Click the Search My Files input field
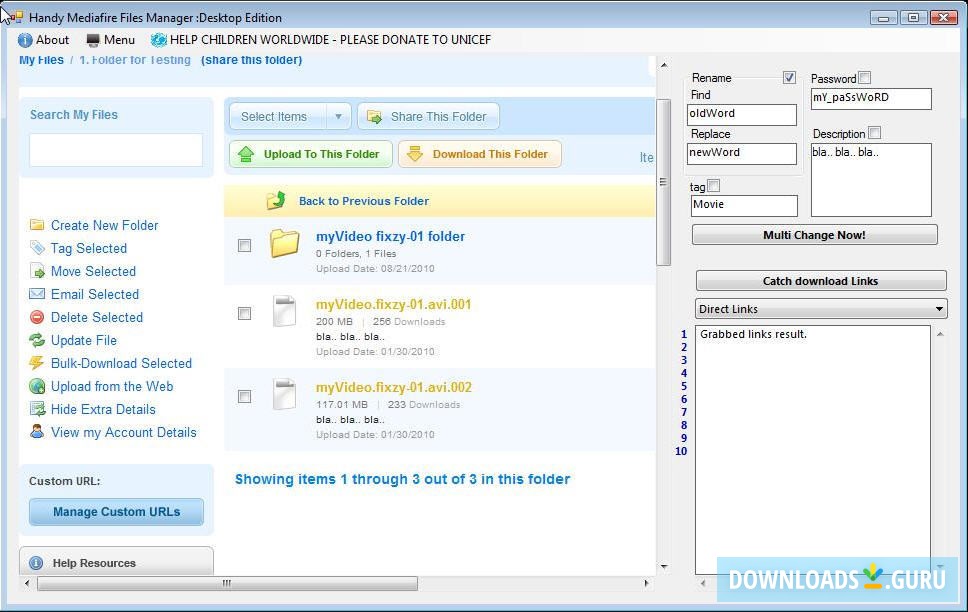The image size is (968, 612). click(x=116, y=150)
